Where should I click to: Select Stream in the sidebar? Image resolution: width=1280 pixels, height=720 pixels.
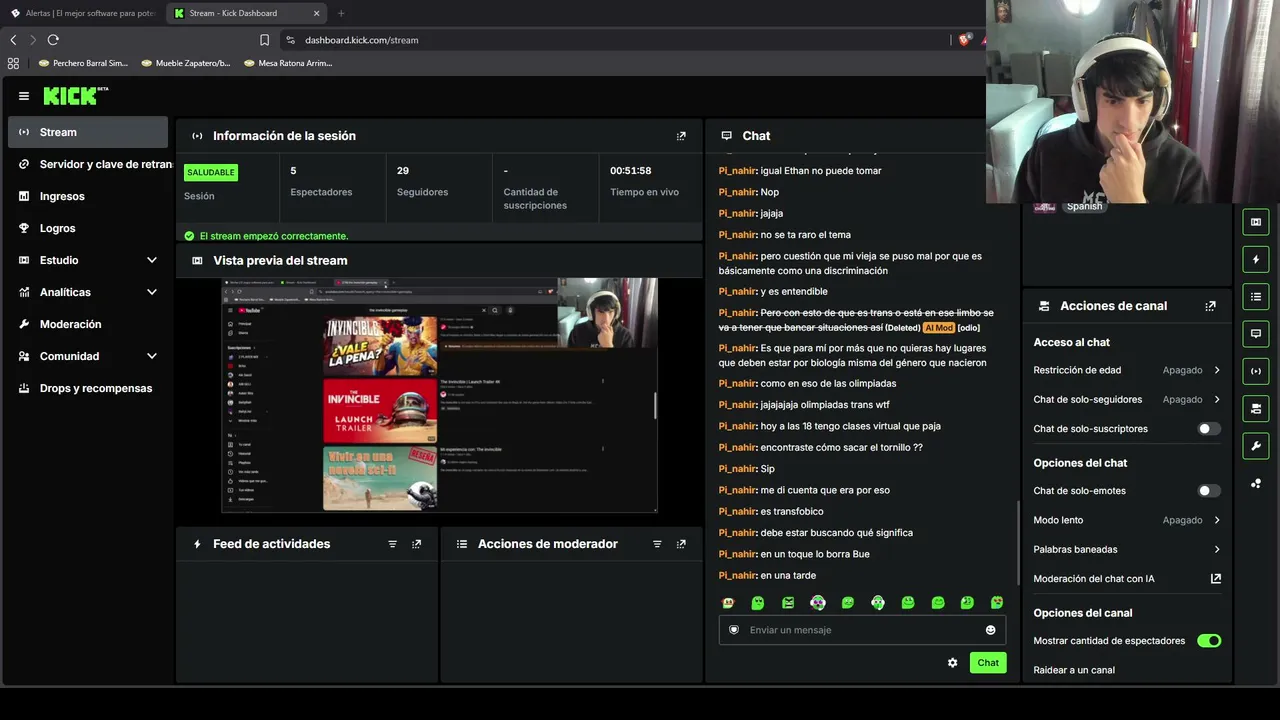pyautogui.click(x=88, y=132)
